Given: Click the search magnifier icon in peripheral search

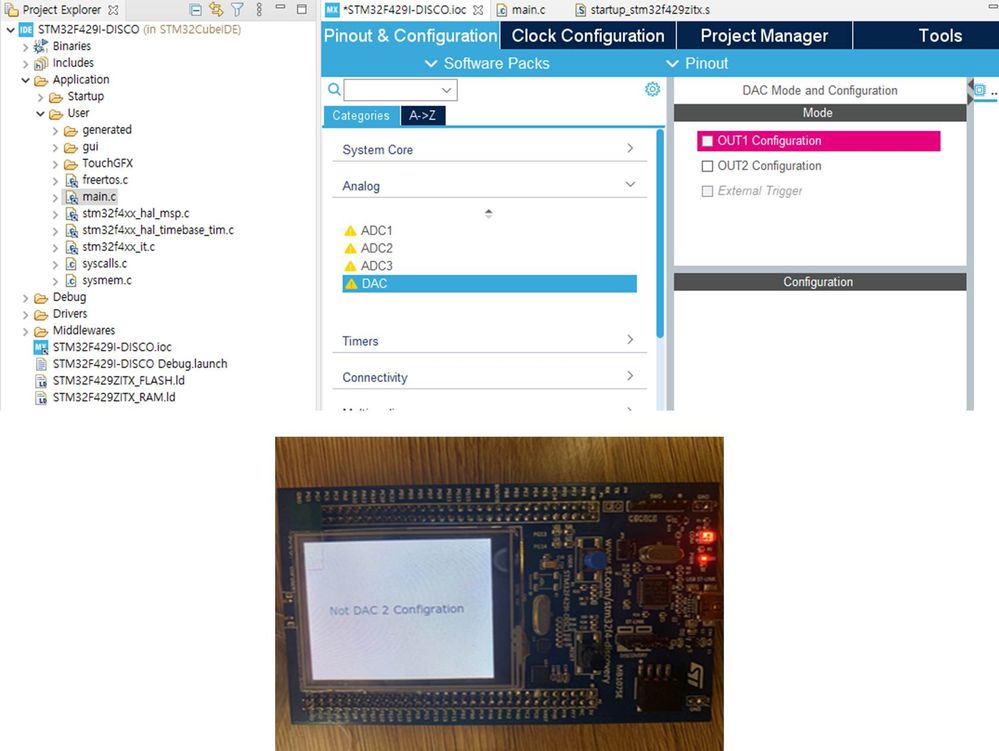Looking at the screenshot, I should coord(334,89).
